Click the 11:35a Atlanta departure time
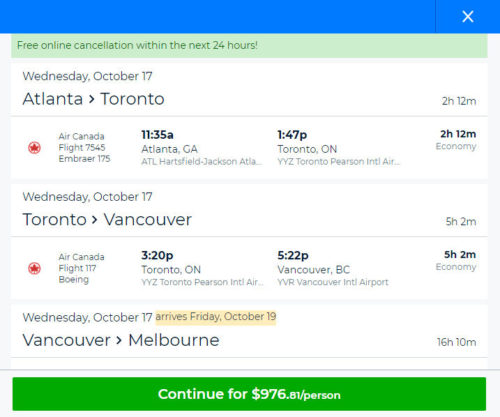500x417 pixels. 157,135
